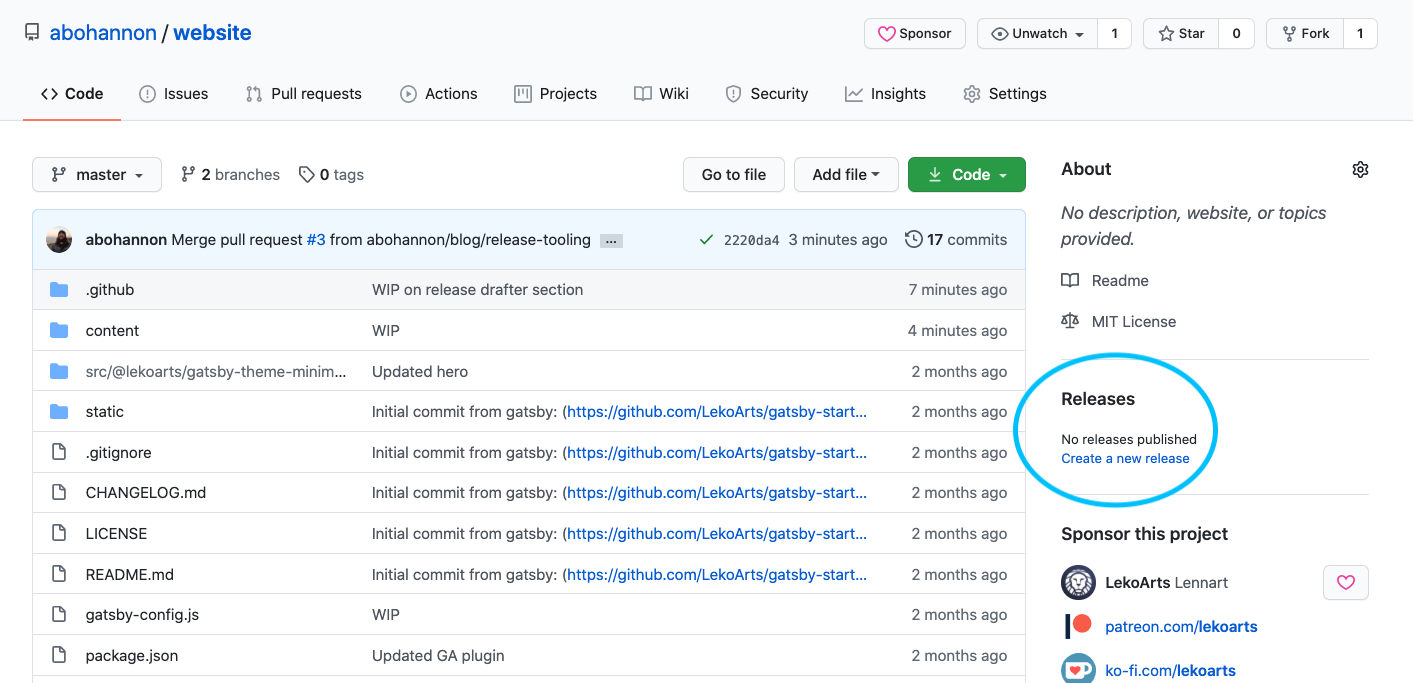1413x683 pixels.
Task: Open gatsby-config.js file
Action: click(x=142, y=614)
